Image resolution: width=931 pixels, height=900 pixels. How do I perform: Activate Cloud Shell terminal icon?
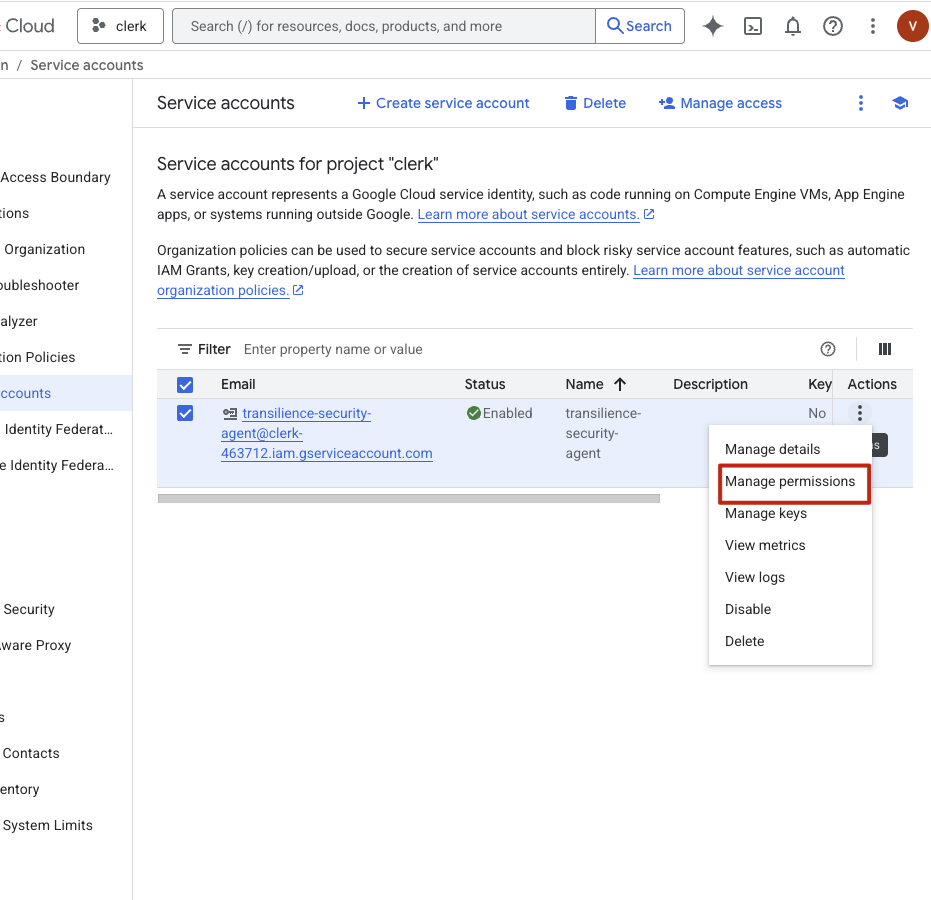(x=753, y=26)
